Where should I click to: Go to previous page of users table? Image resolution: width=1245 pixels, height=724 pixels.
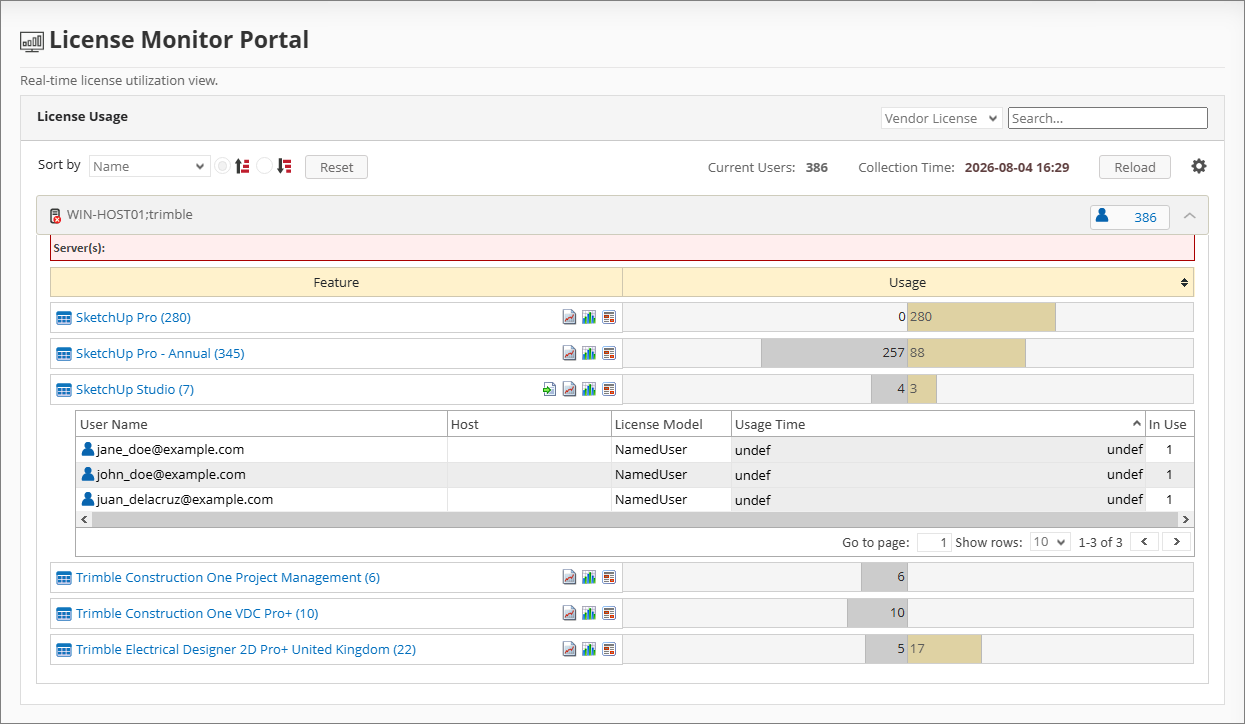click(1144, 542)
